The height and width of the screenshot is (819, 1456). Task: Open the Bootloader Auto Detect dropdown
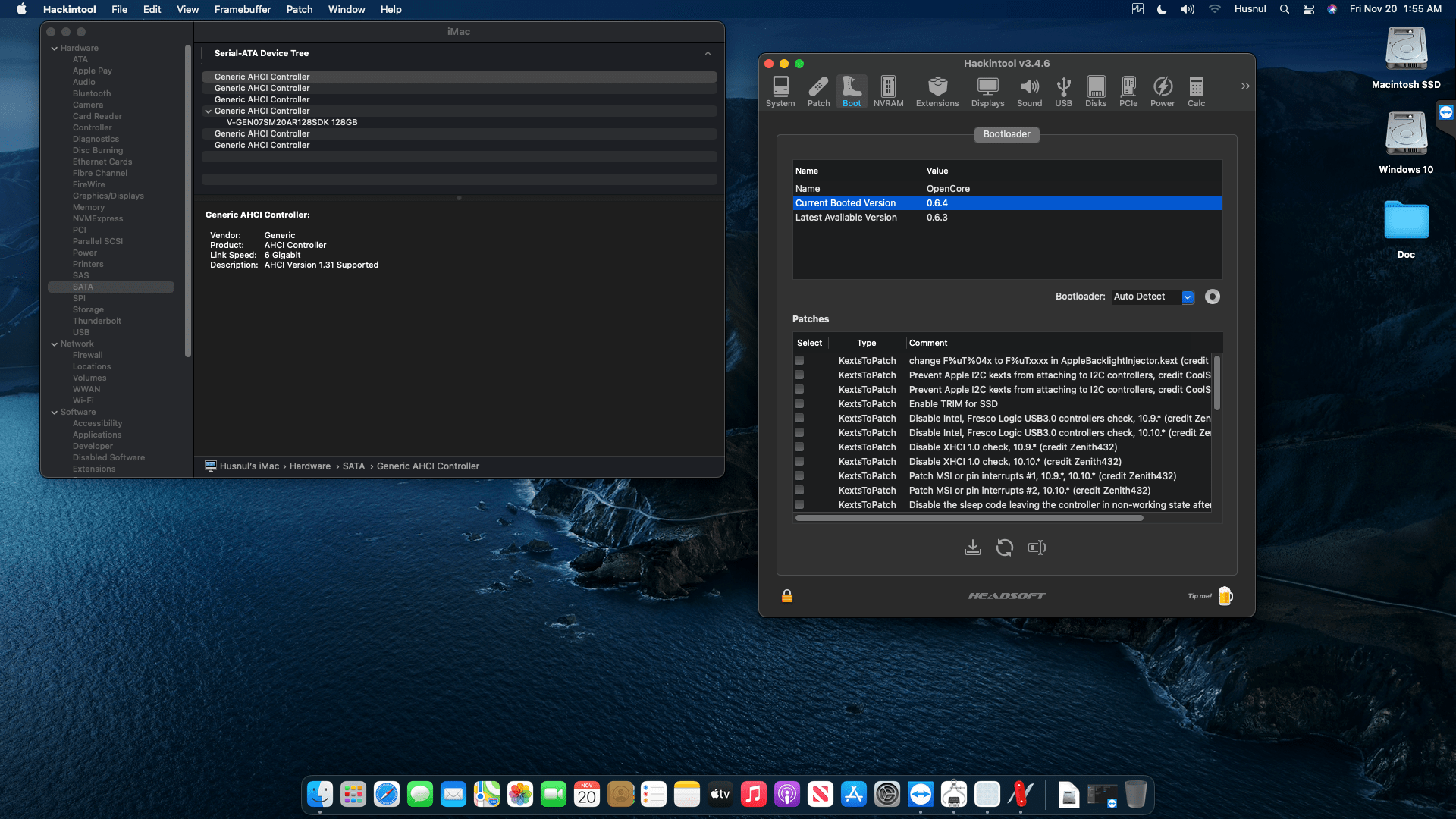(x=1188, y=297)
